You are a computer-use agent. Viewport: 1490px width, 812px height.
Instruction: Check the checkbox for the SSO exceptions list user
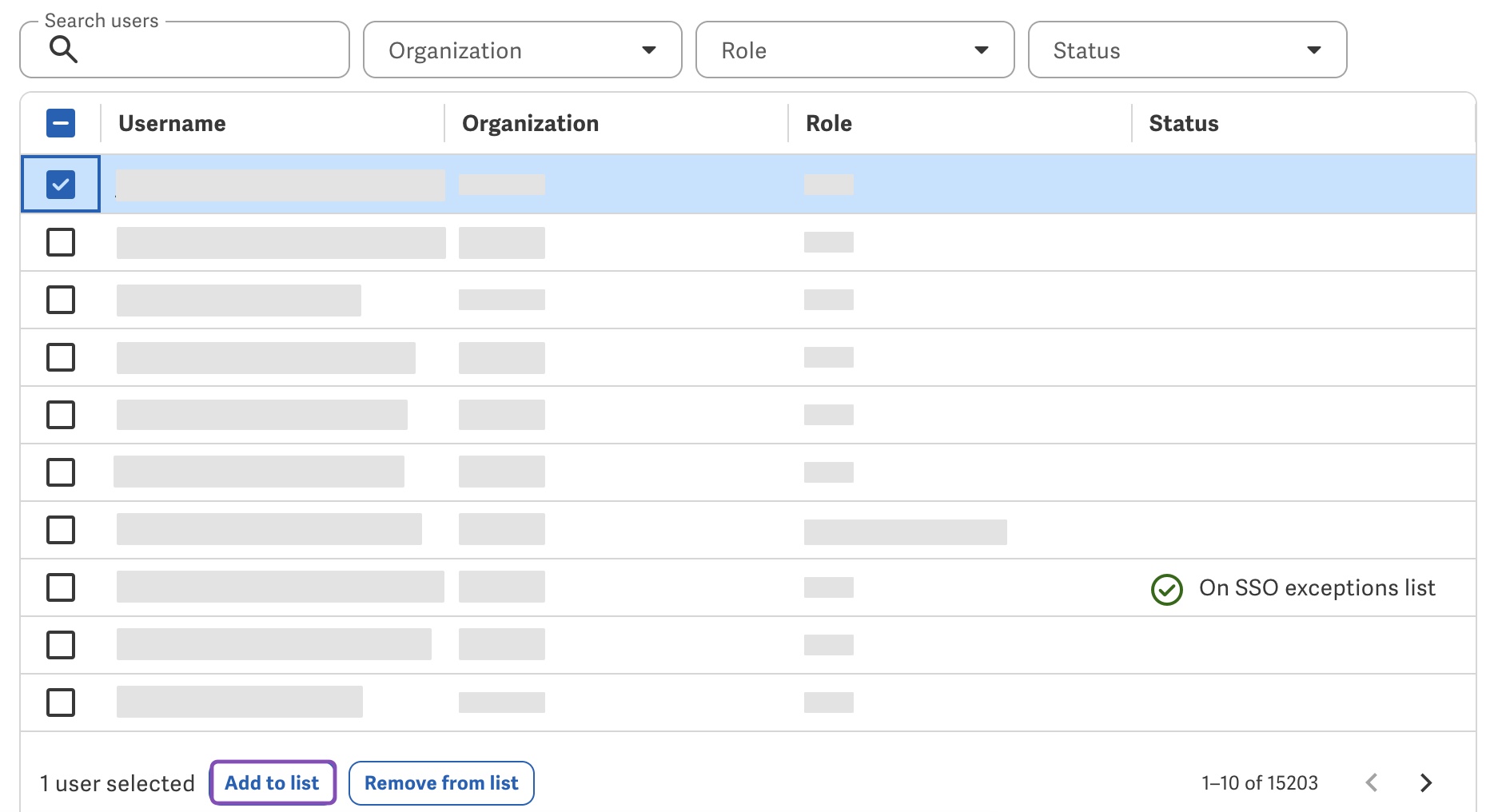(61, 587)
